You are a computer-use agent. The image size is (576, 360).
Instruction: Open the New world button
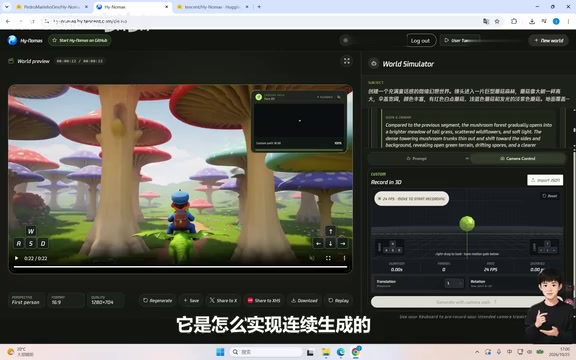tap(549, 40)
